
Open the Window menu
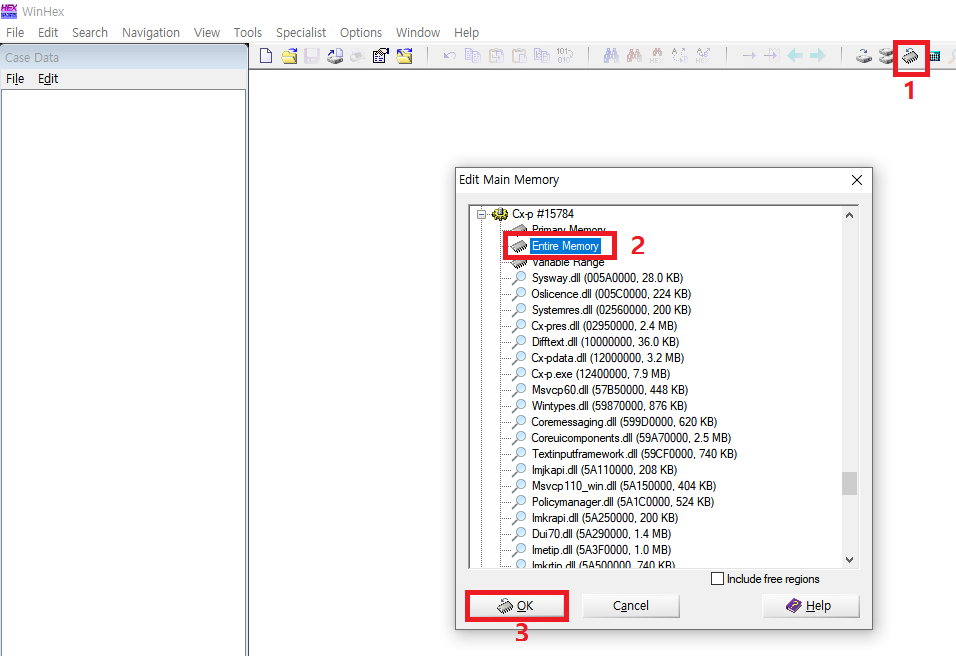pyautogui.click(x=418, y=32)
